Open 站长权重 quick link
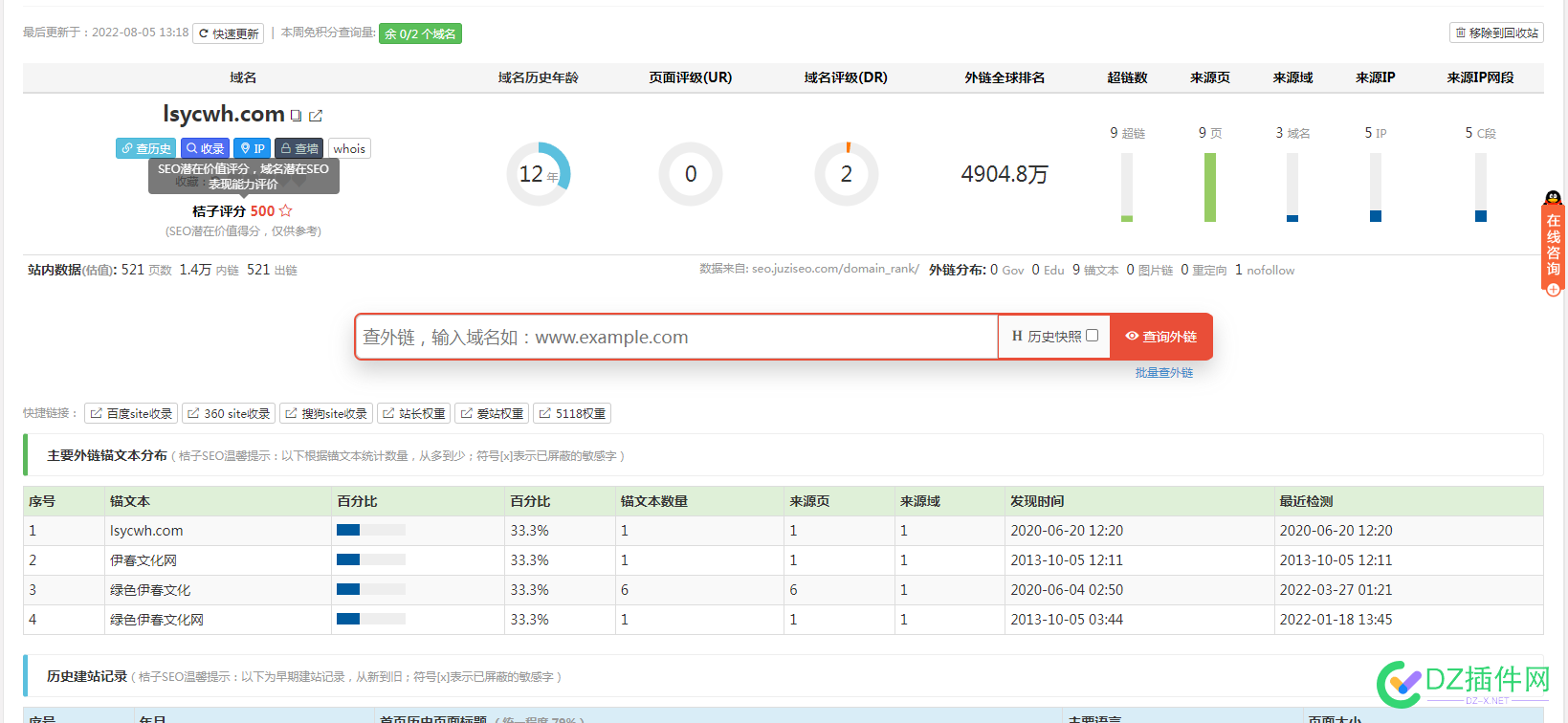Screen dimensions: 1568x723 (x=414, y=413)
